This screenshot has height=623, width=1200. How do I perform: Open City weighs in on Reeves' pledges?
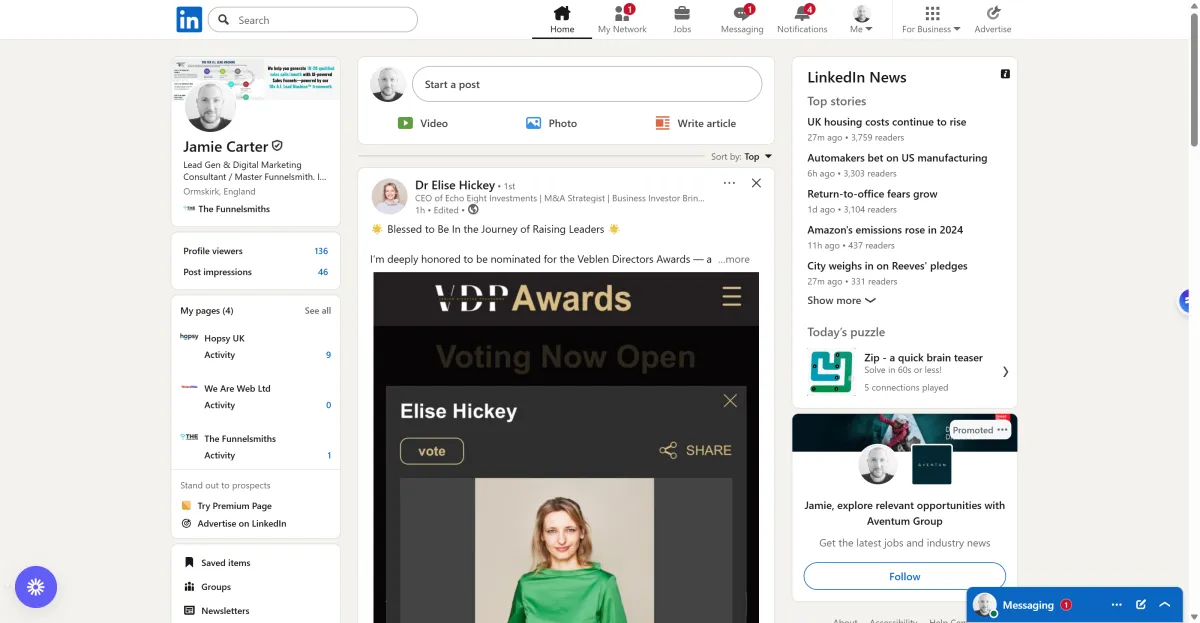pyautogui.click(x=887, y=266)
